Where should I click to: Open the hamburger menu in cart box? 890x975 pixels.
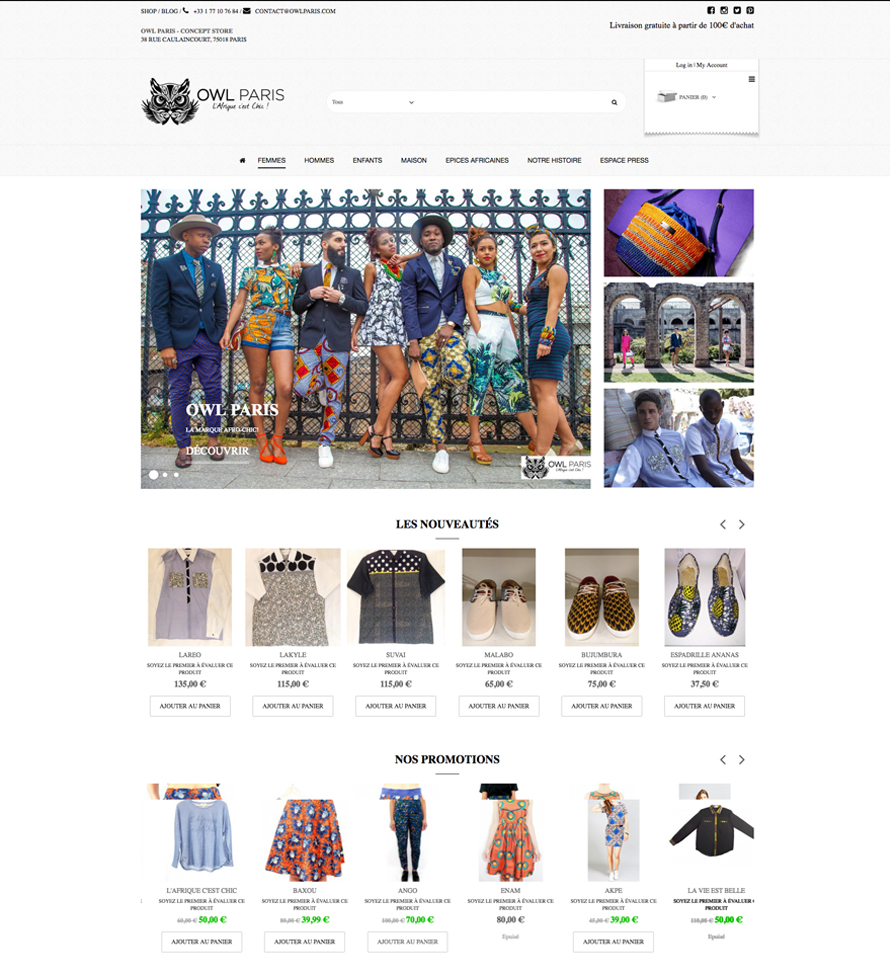click(x=751, y=79)
